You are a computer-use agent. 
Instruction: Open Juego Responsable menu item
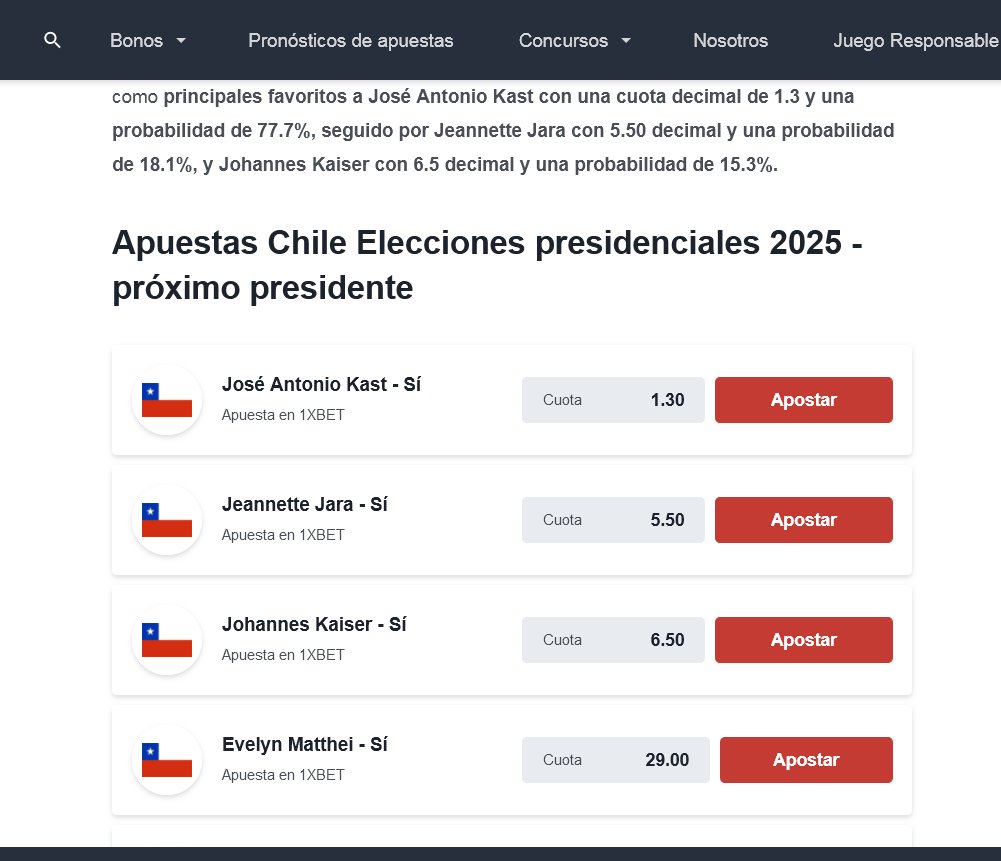coord(915,41)
